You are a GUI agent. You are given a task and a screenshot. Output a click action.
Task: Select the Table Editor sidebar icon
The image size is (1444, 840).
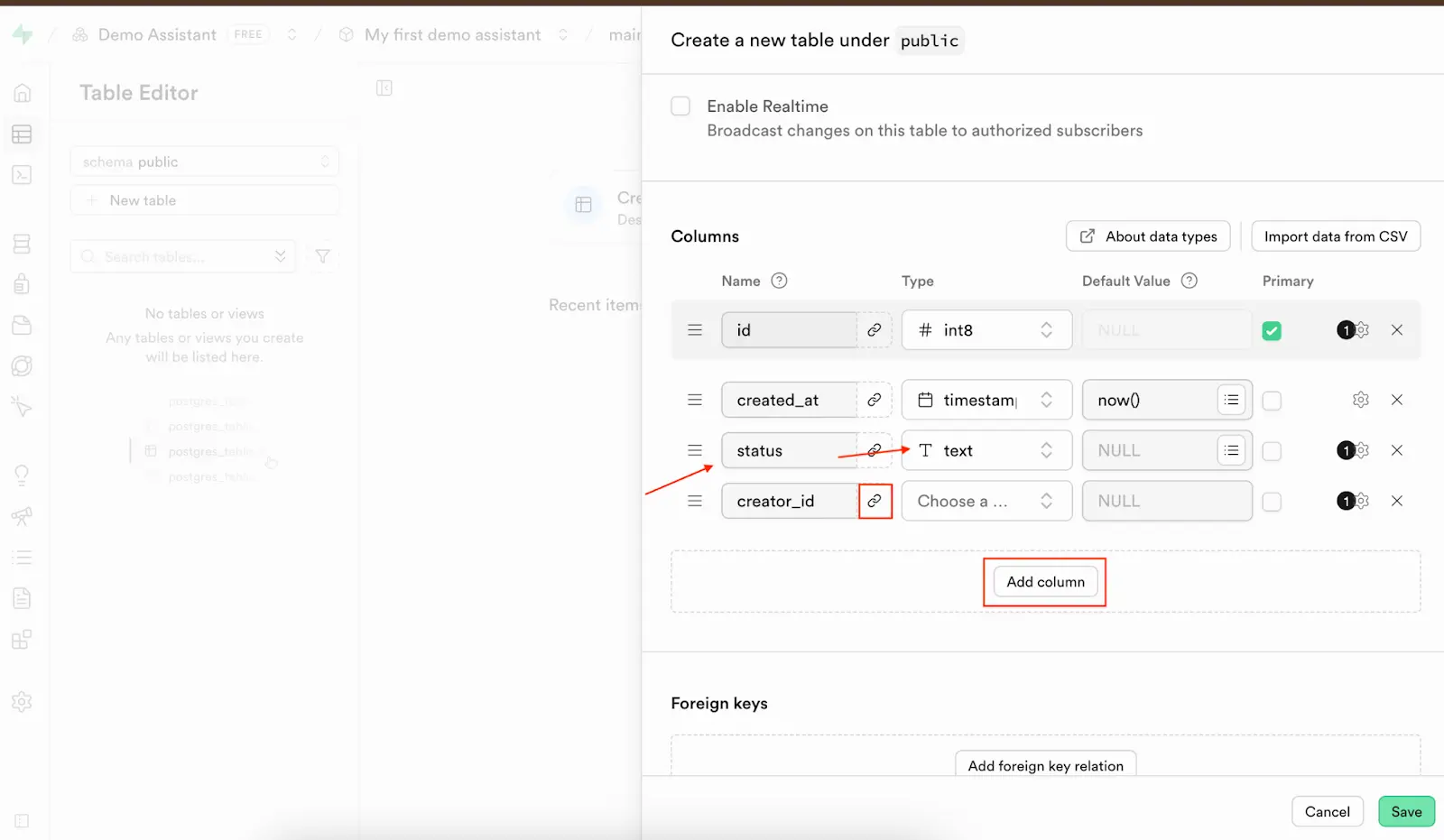[22, 134]
